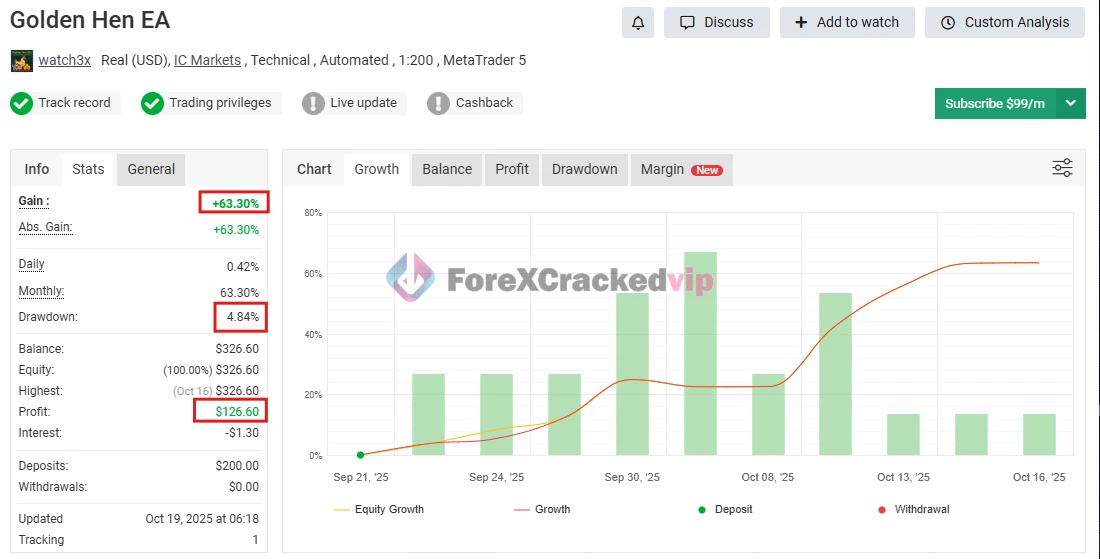Click the notification bell icon
This screenshot has height=559, width=1100.
(637, 23)
